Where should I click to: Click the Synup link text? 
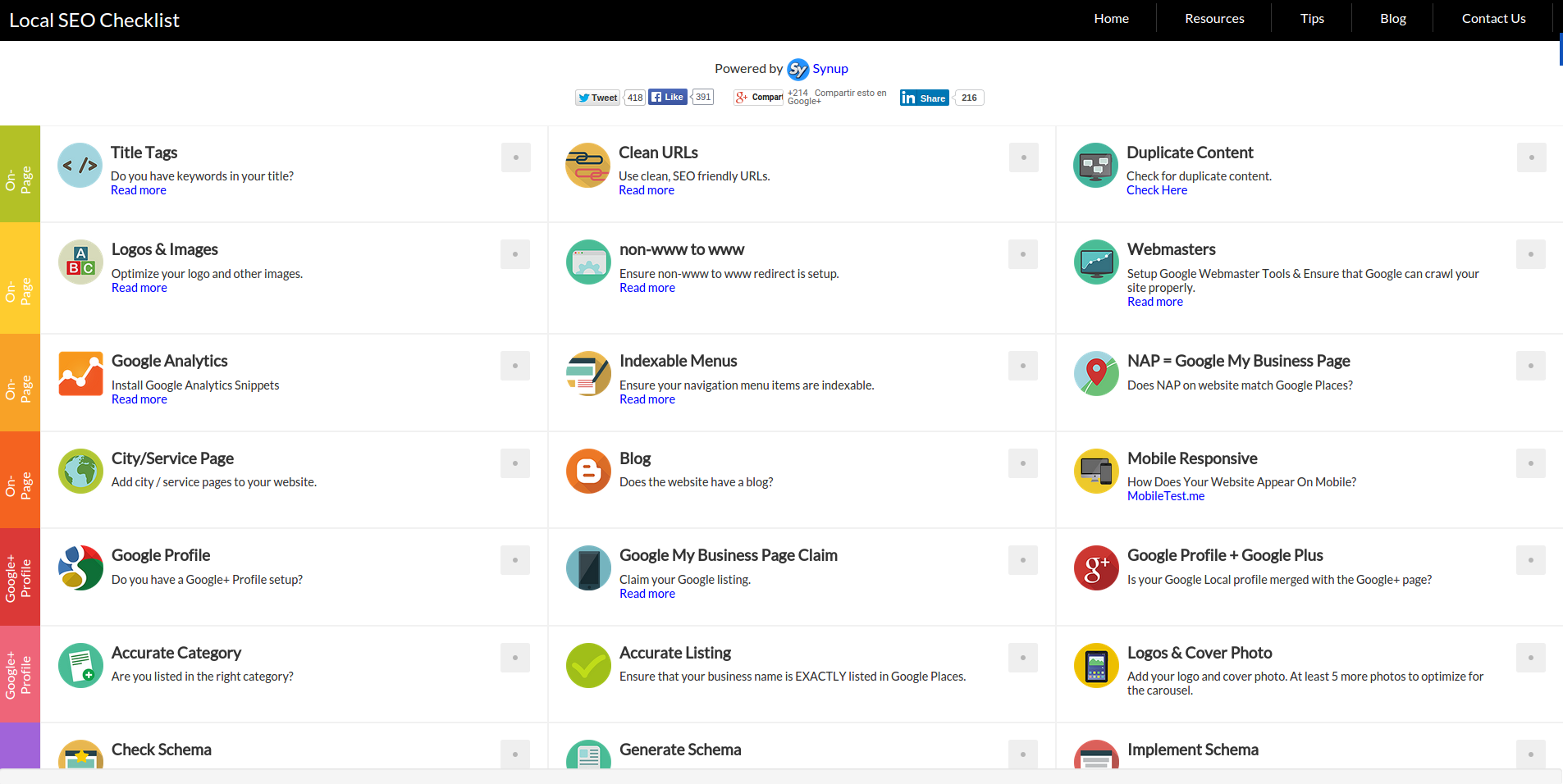pyautogui.click(x=830, y=69)
